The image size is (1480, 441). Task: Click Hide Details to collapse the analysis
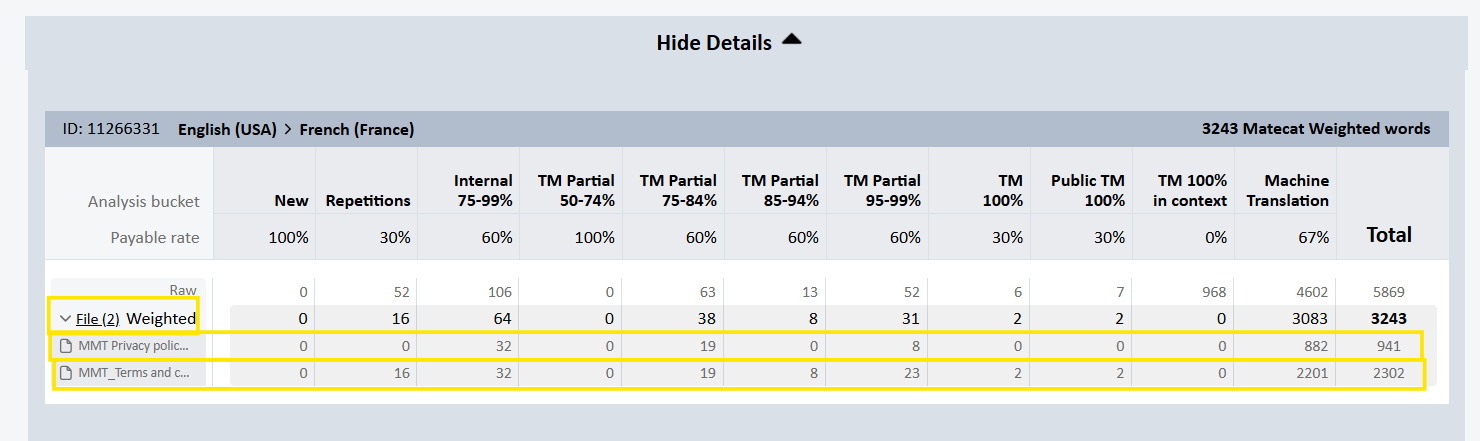click(x=714, y=43)
